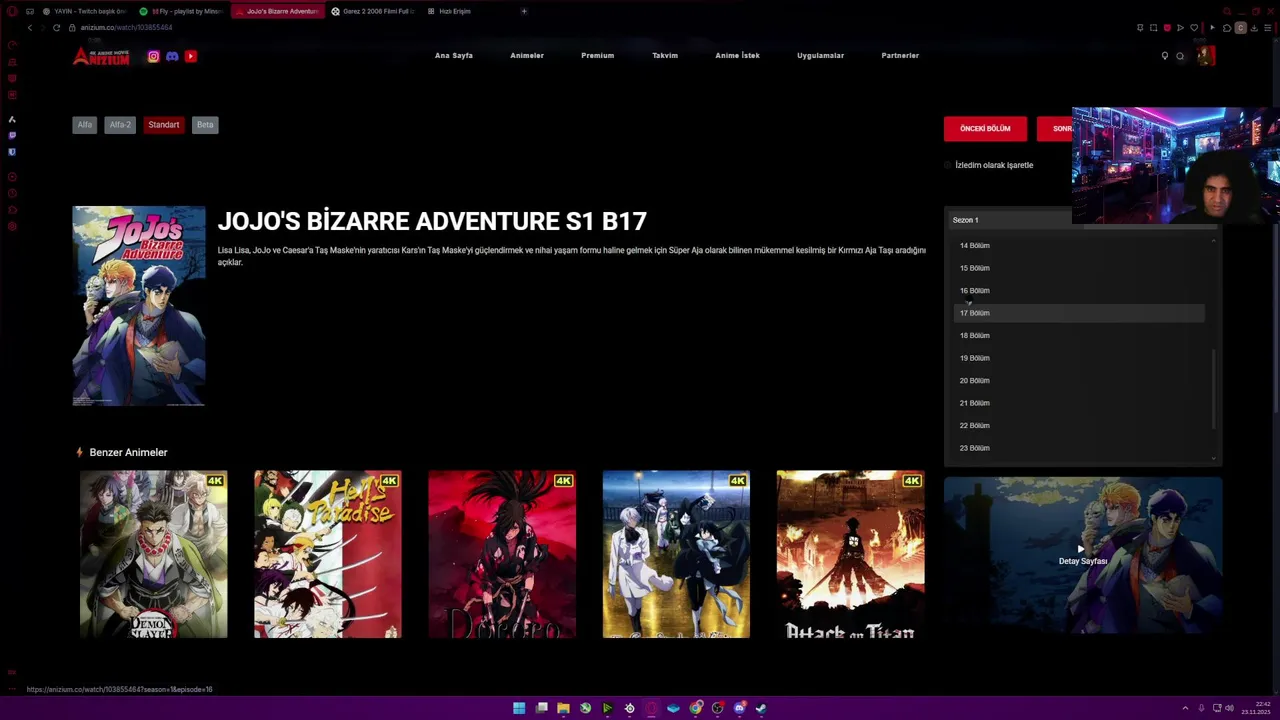The width and height of the screenshot is (1280, 720).
Task: Click episode list scroll-down arrow
Action: pos(1214,459)
